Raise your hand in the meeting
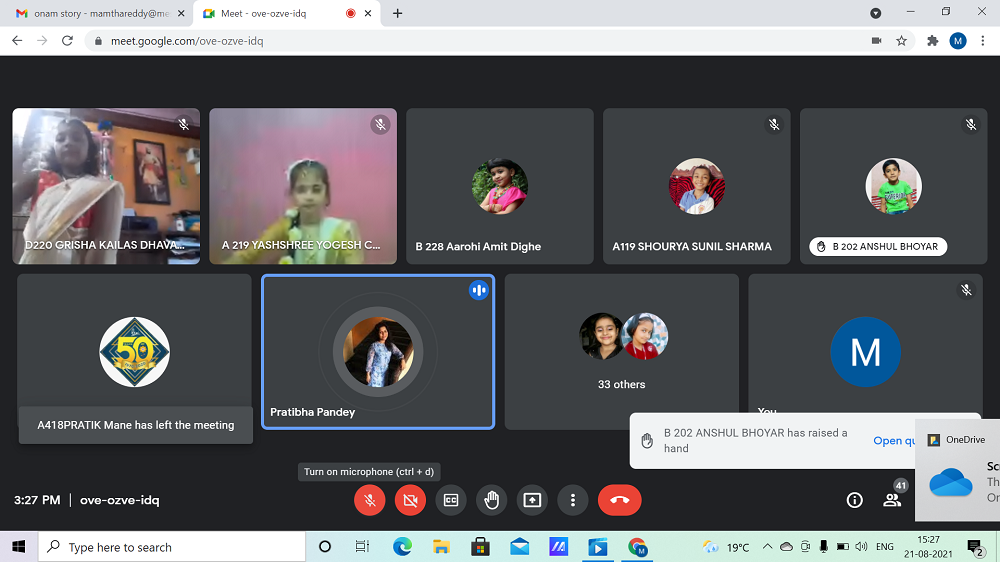The height and width of the screenshot is (562, 1000). [x=491, y=500]
